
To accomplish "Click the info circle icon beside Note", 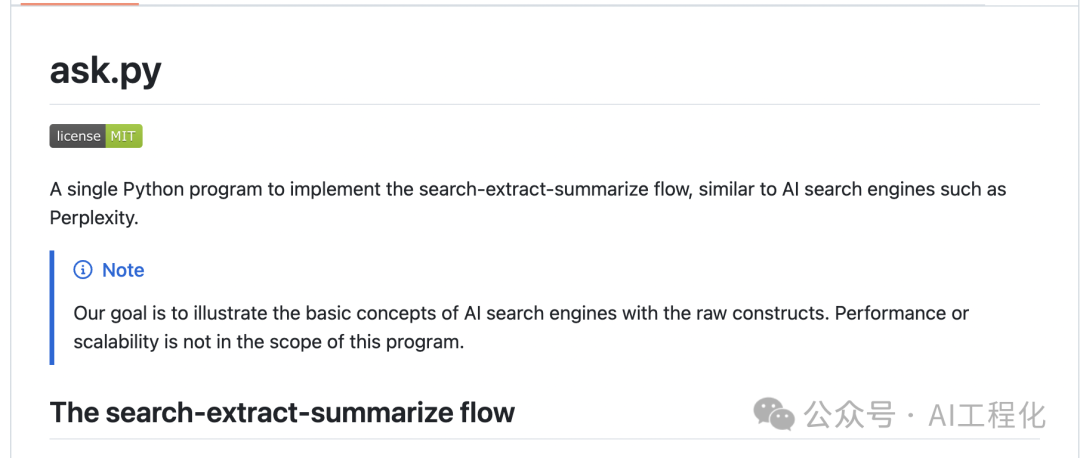I will click(x=83, y=270).
